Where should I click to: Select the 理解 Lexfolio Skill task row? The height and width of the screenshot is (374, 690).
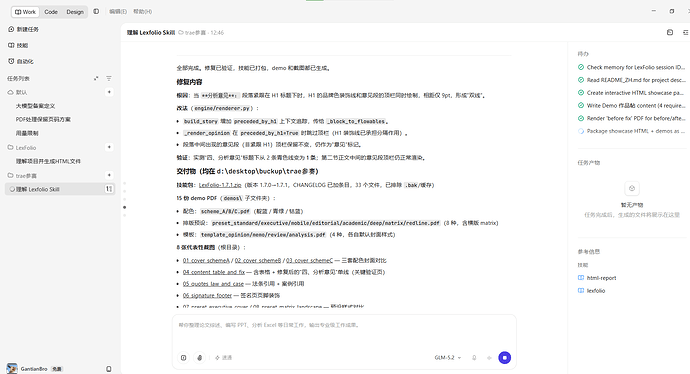pos(59,189)
